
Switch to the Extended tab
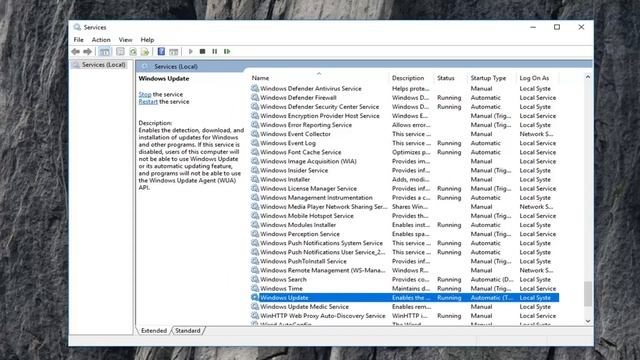point(154,331)
